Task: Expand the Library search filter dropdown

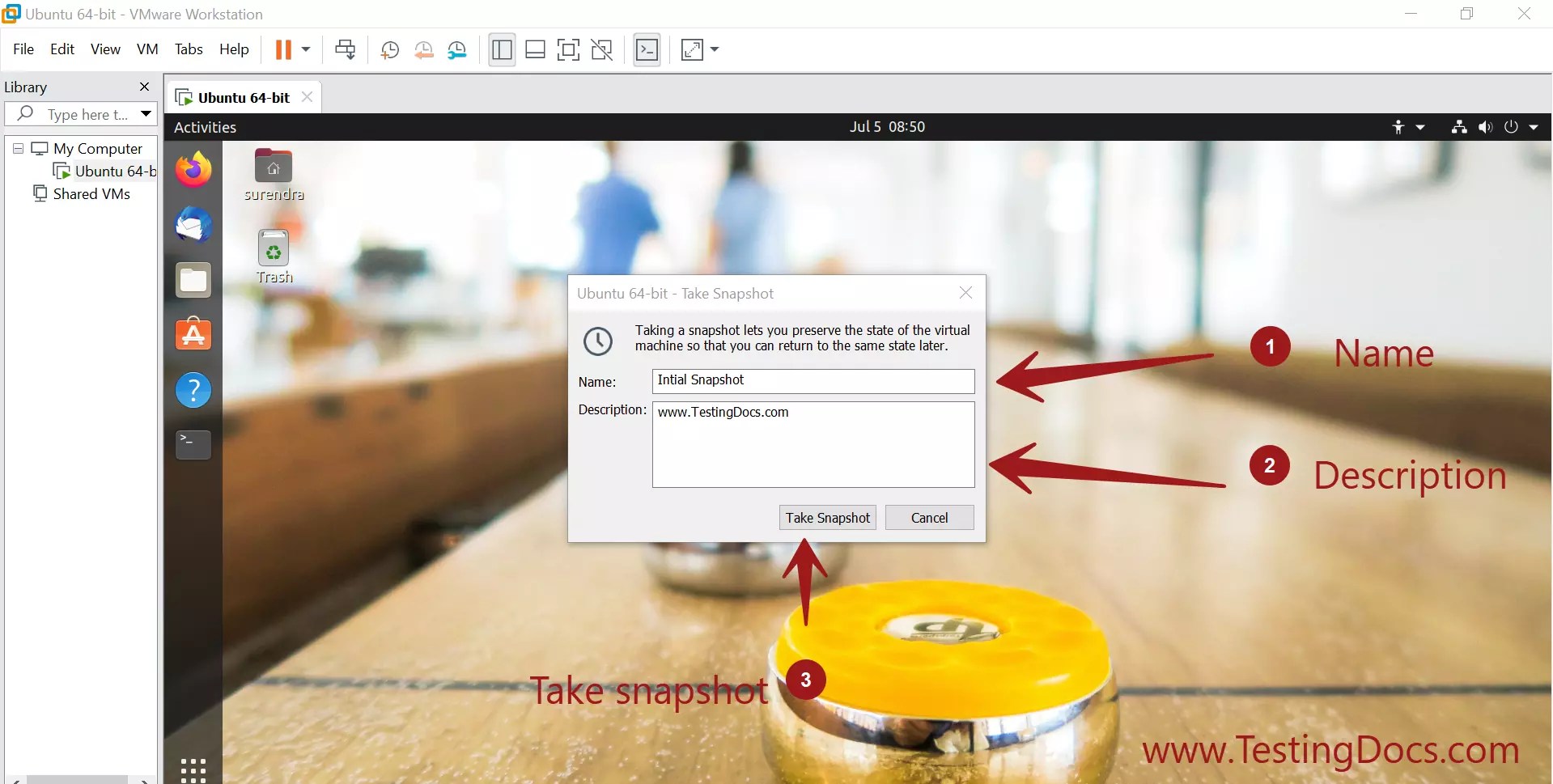Action: [145, 113]
